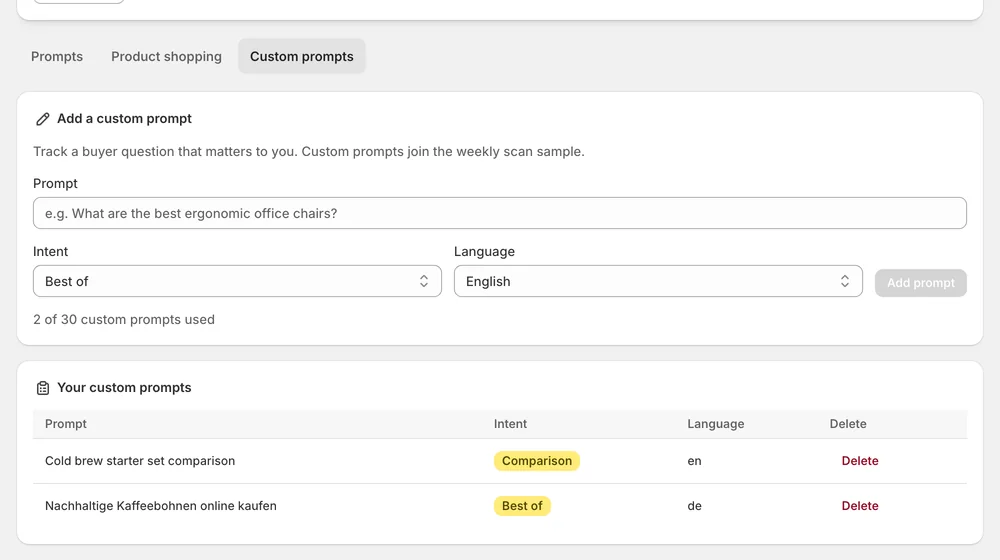Click the 2 of 30 custom prompts used text
This screenshot has height=560, width=1000.
click(124, 319)
